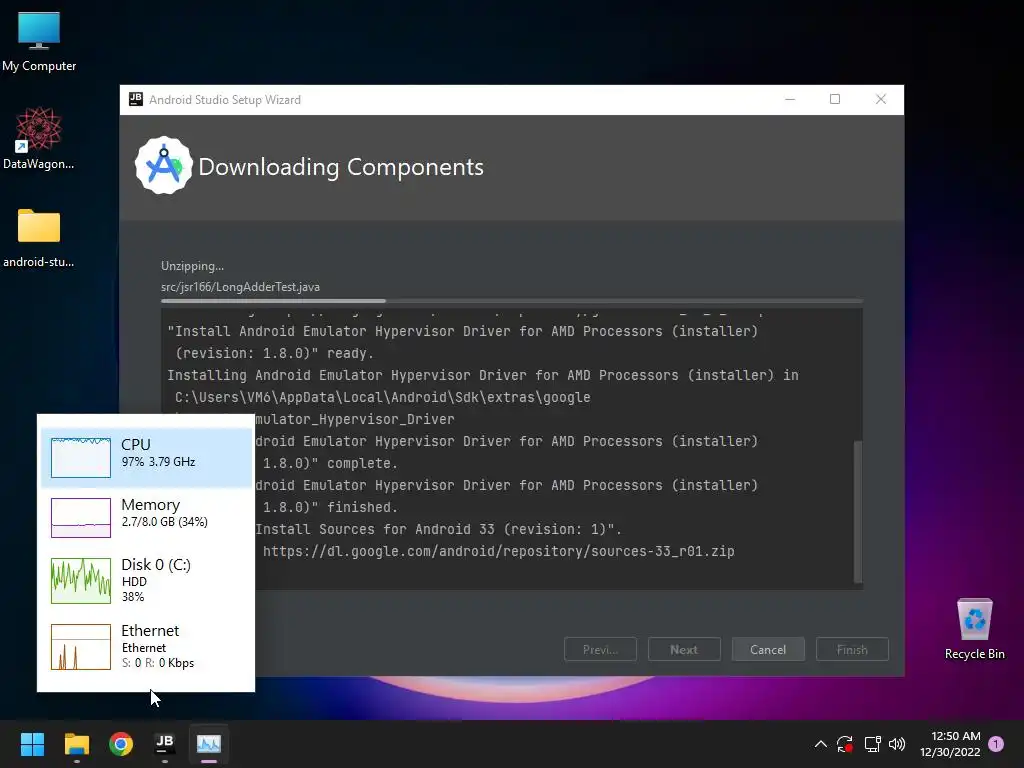Open the Windows Start menu
This screenshot has width=1024, height=768.
pos(32,744)
